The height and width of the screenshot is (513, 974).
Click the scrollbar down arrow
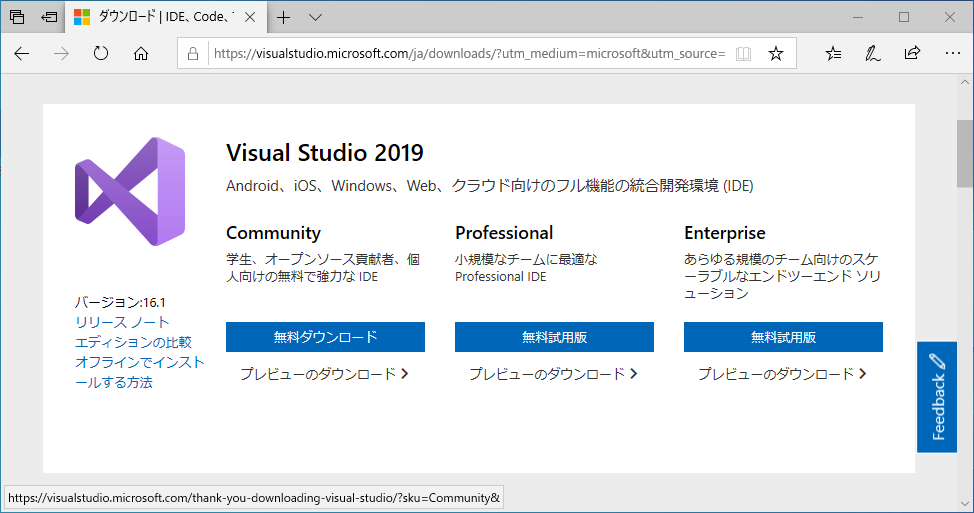(965, 504)
